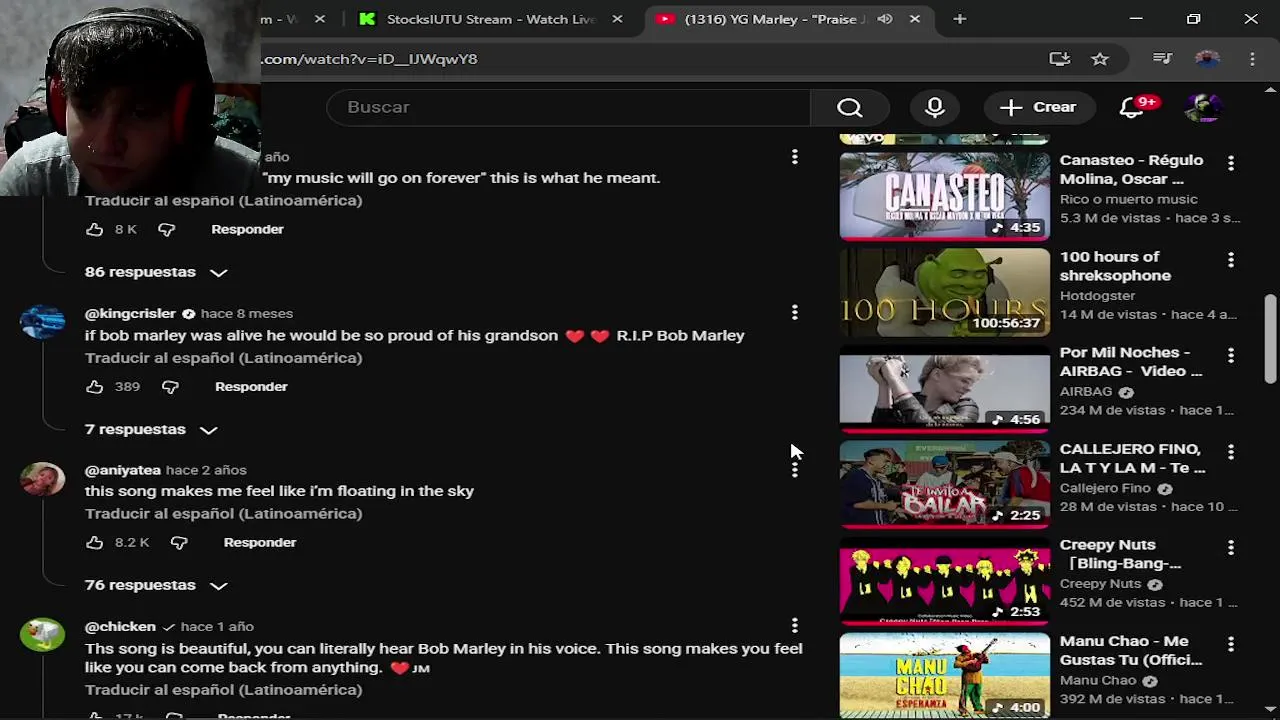
Task: Open @kingcrisler channel link
Action: (x=130, y=313)
